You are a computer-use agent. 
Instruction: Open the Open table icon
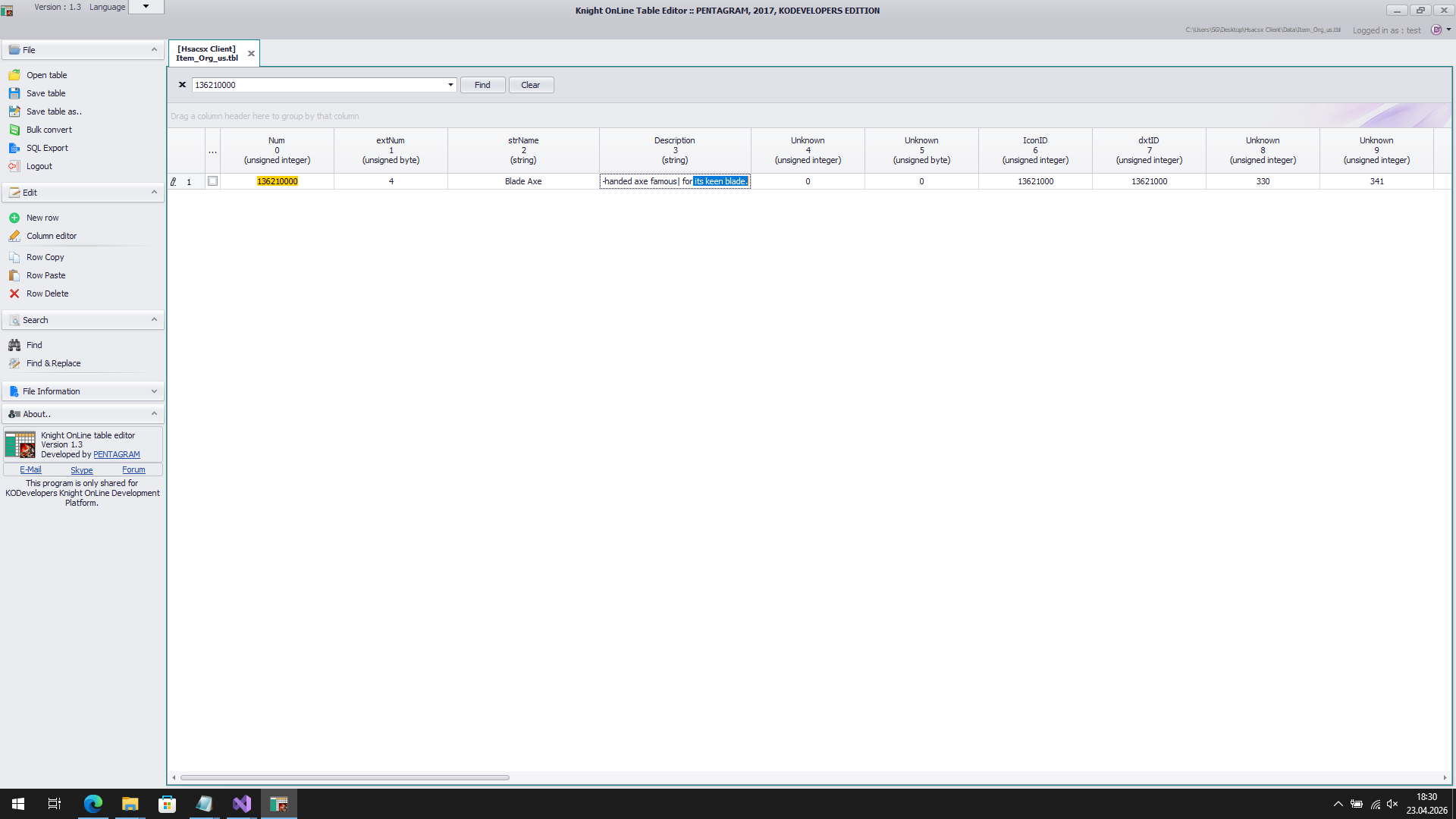point(14,75)
